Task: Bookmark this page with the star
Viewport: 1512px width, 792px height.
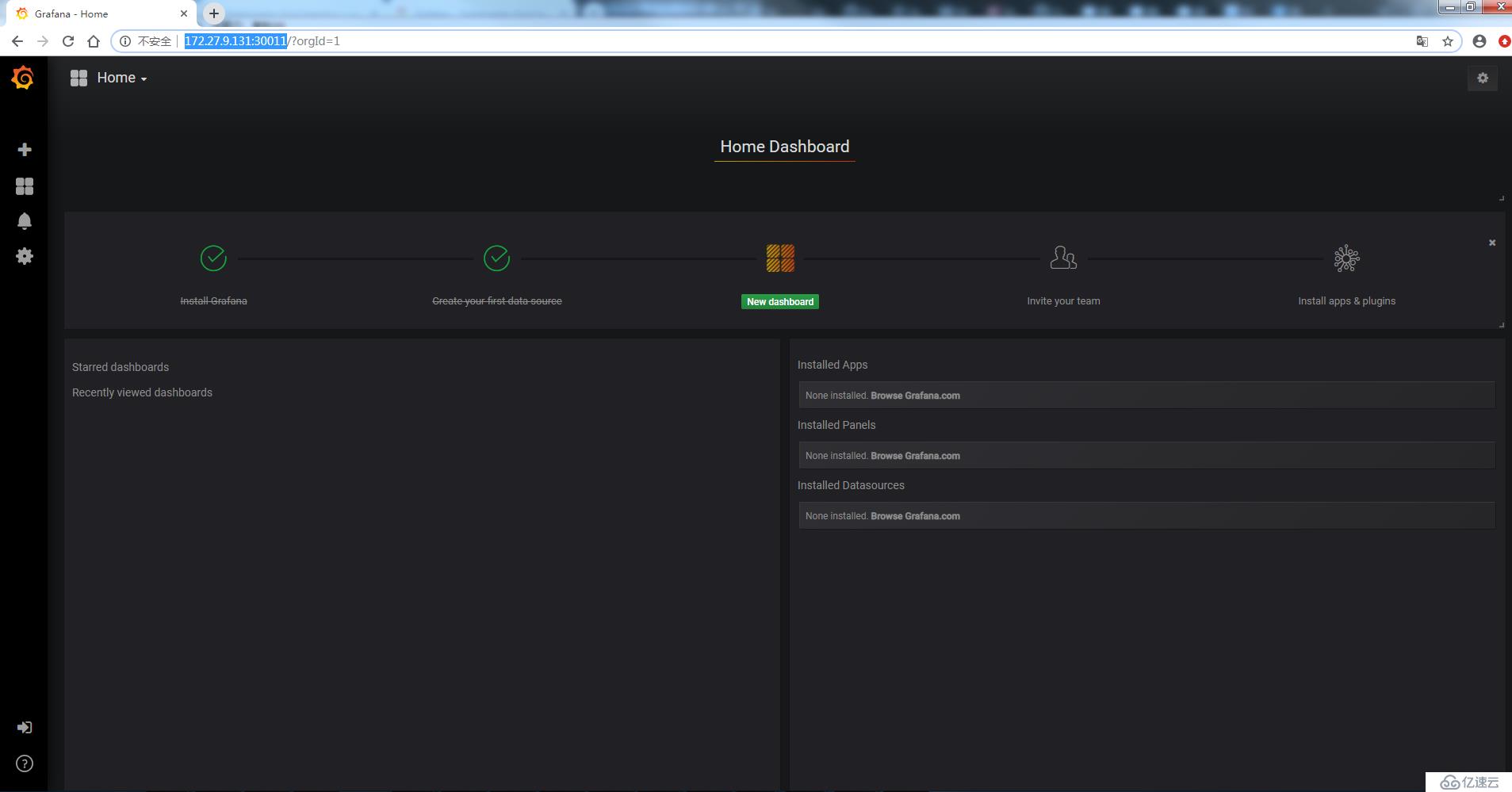Action: click(1448, 41)
